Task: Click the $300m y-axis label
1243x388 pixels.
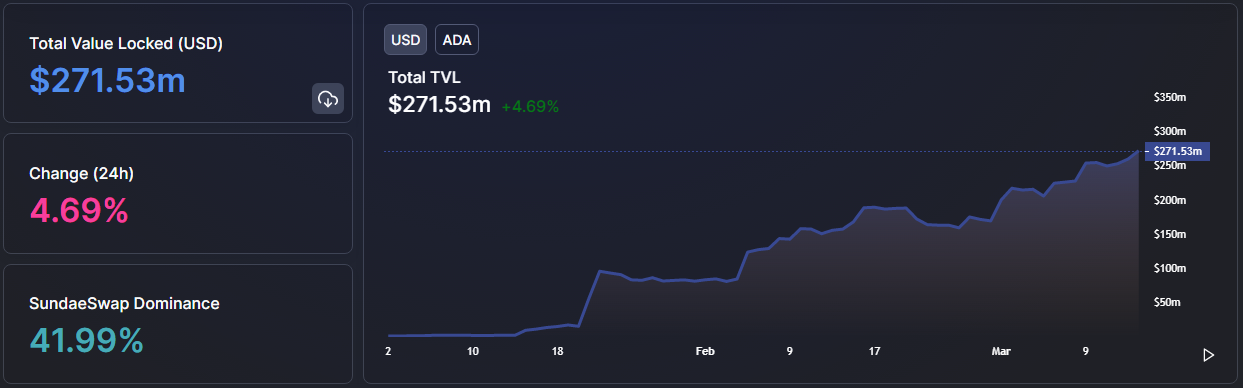Action: pos(1169,131)
